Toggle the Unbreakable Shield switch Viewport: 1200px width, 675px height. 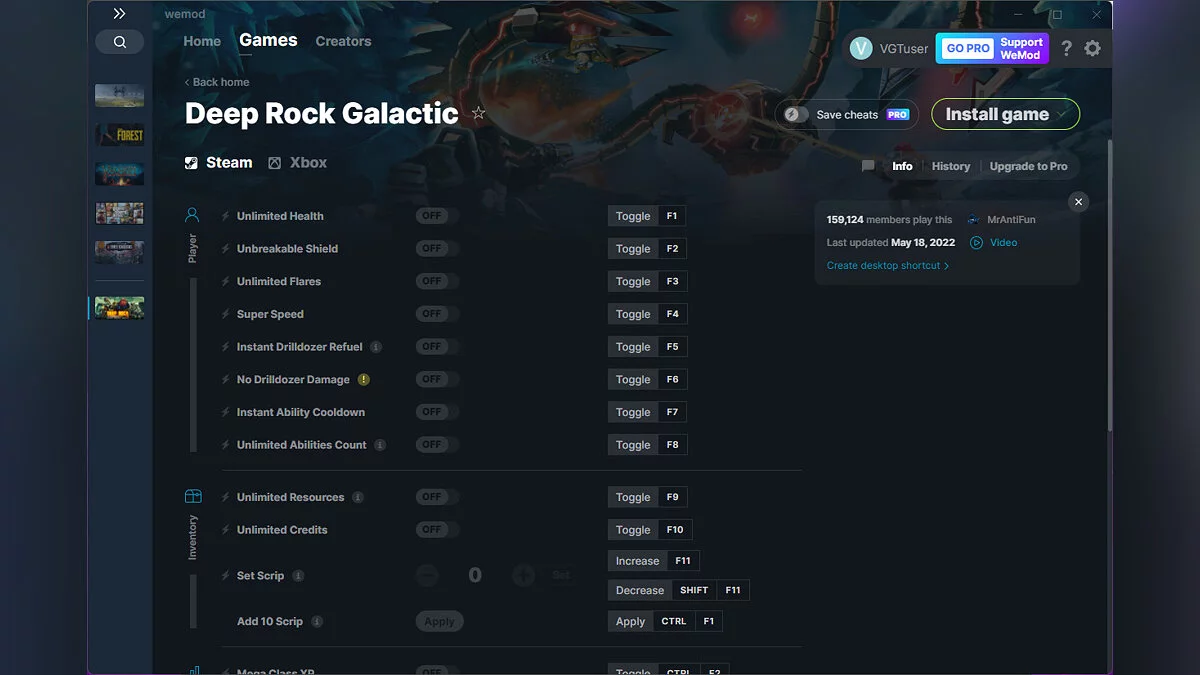(x=437, y=248)
